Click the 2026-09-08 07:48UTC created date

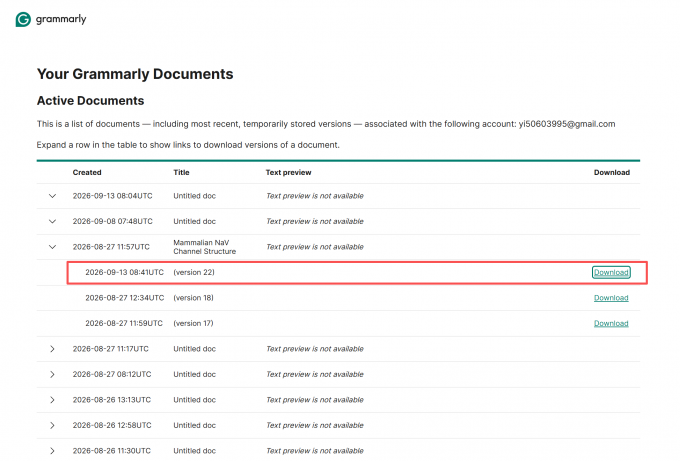(112, 222)
